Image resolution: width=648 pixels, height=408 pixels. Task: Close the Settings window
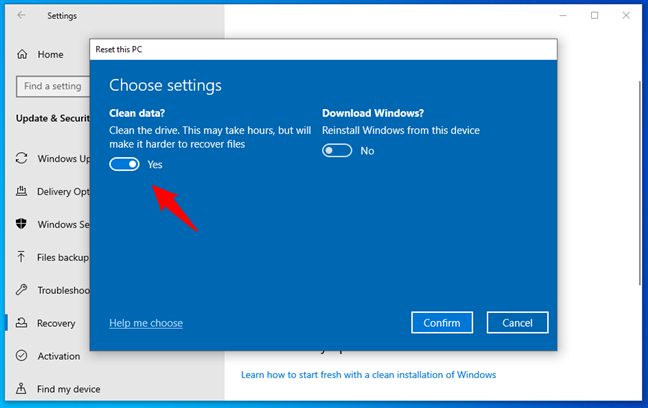626,15
